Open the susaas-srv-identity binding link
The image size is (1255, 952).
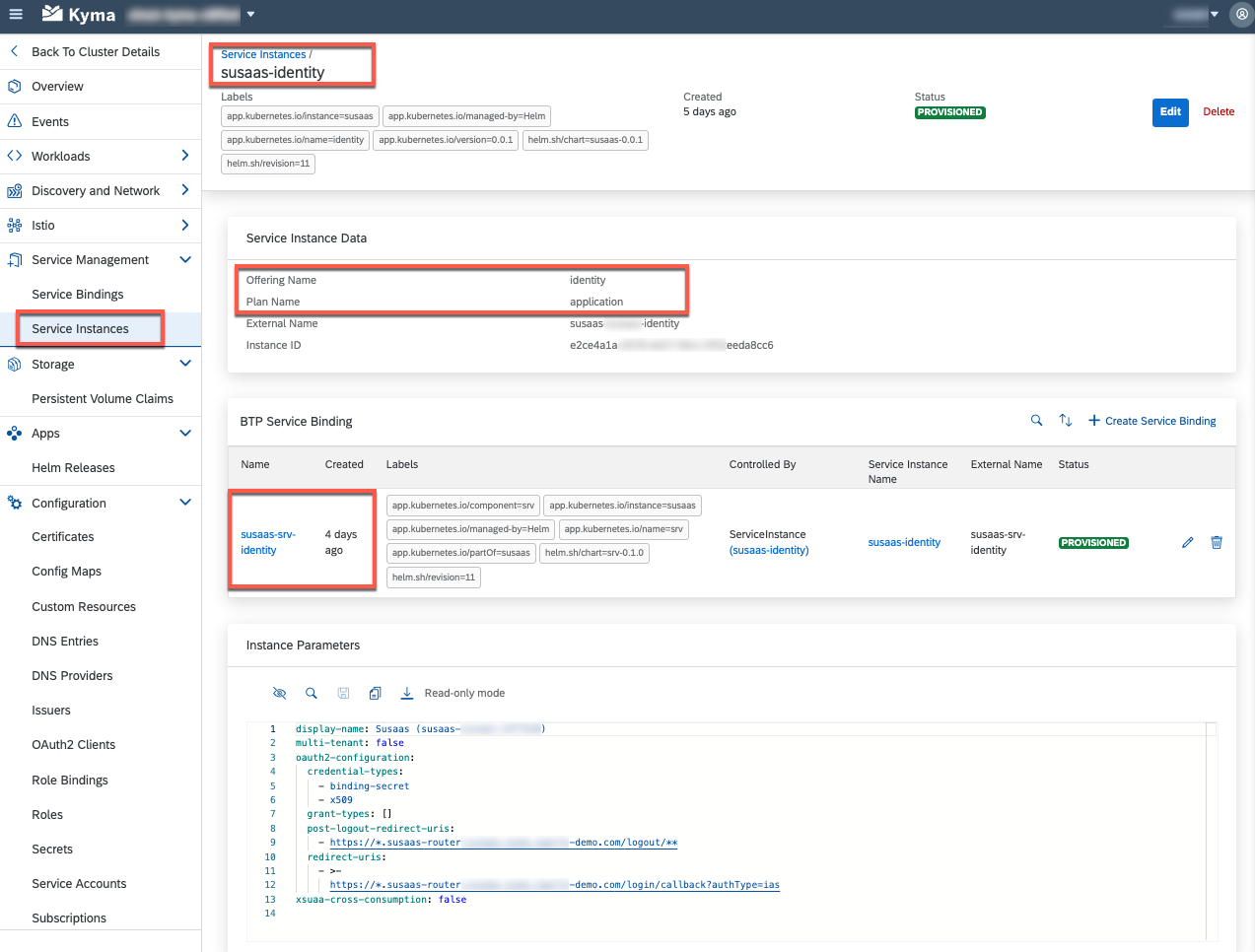coord(267,542)
